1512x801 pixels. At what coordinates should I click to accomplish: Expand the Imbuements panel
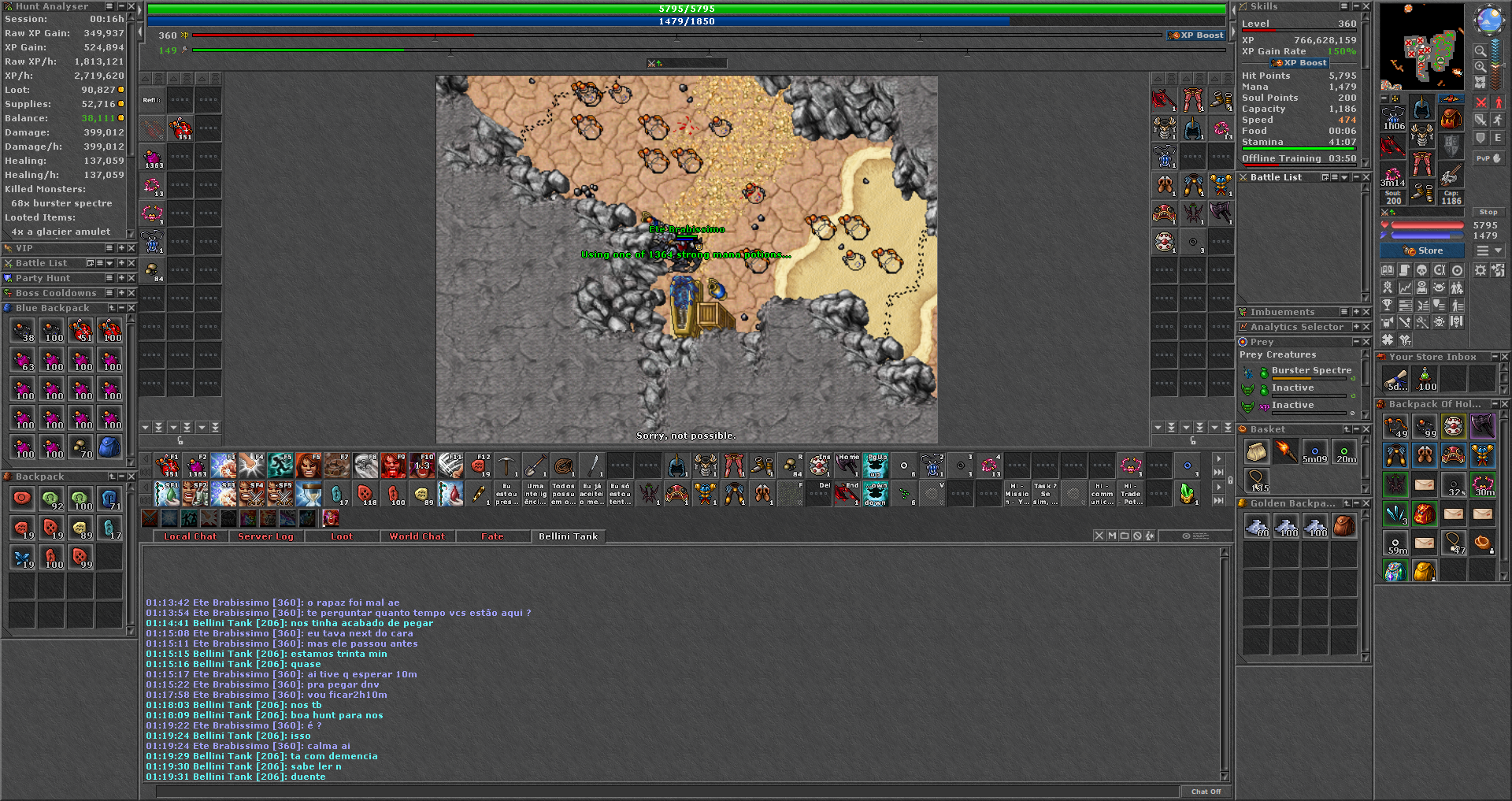[1356, 312]
